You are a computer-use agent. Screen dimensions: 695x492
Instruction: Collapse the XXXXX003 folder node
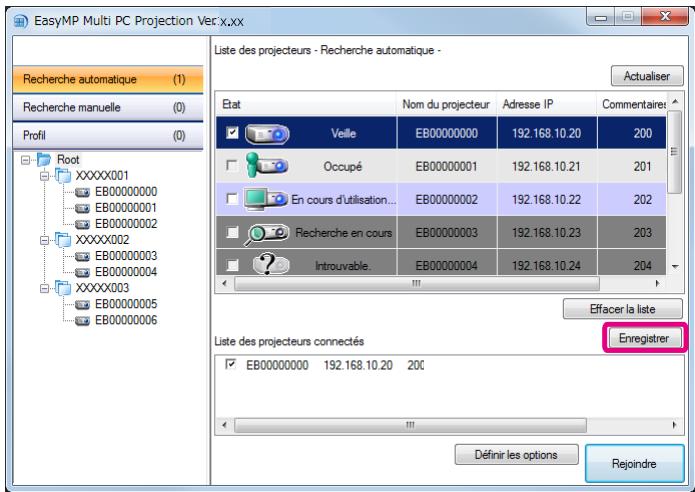[44, 289]
